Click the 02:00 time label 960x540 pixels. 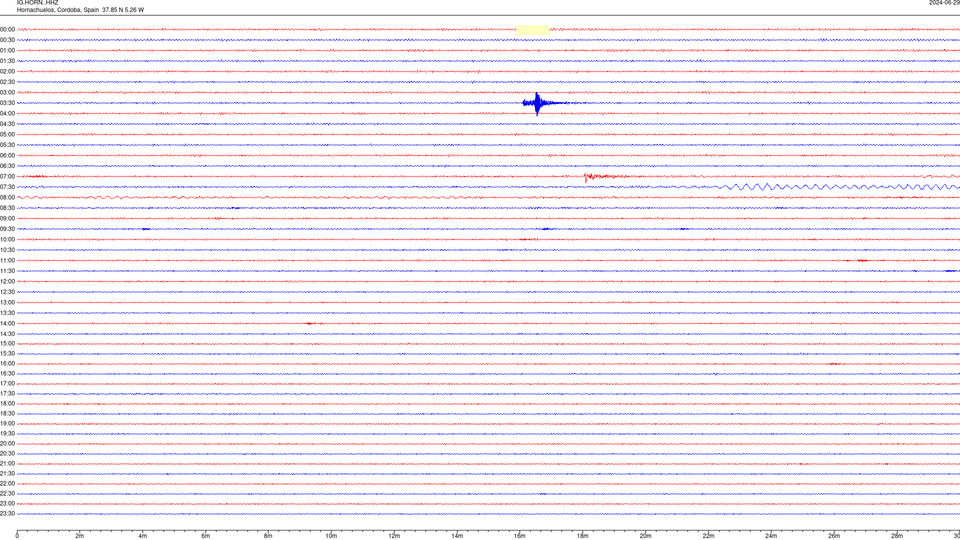tap(7, 72)
